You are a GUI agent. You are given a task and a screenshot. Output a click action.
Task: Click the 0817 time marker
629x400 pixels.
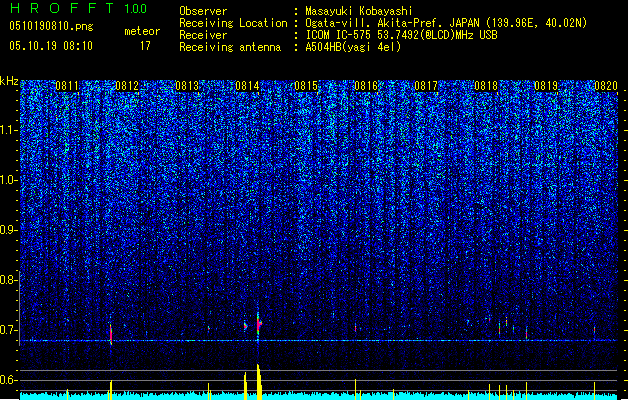click(x=426, y=86)
